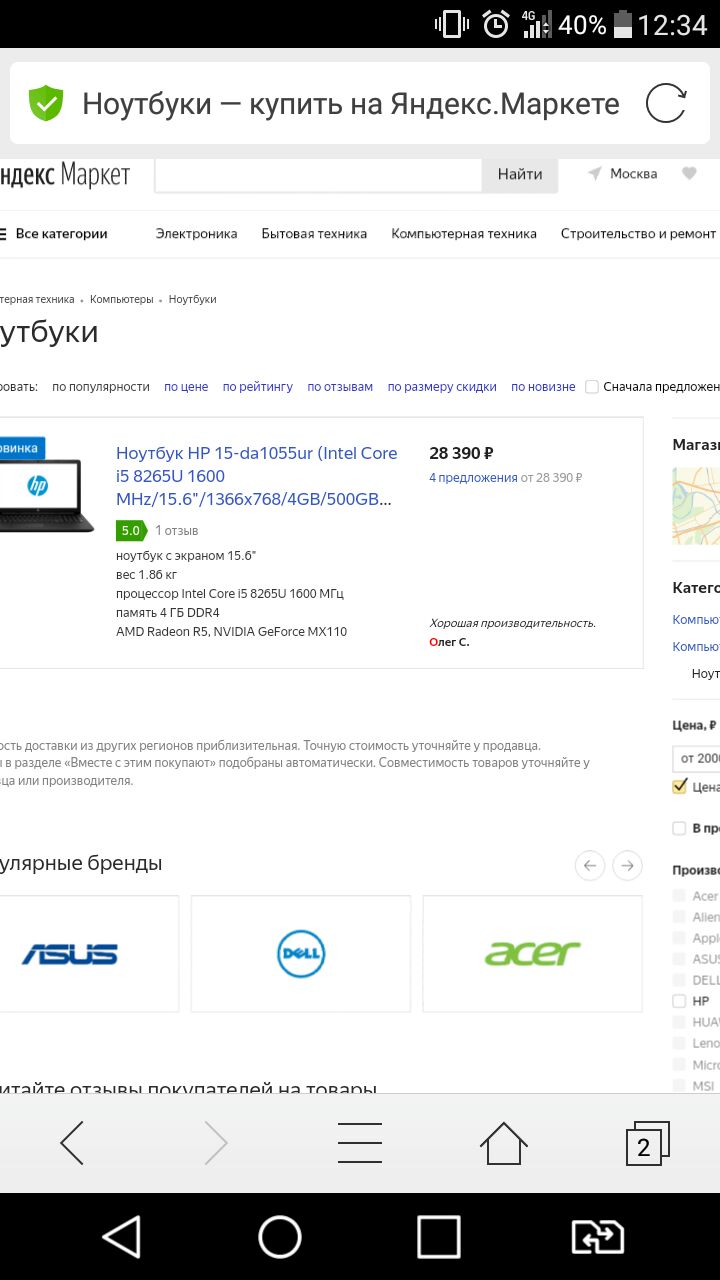
Task: Sort by по отзывам
Action: (340, 387)
